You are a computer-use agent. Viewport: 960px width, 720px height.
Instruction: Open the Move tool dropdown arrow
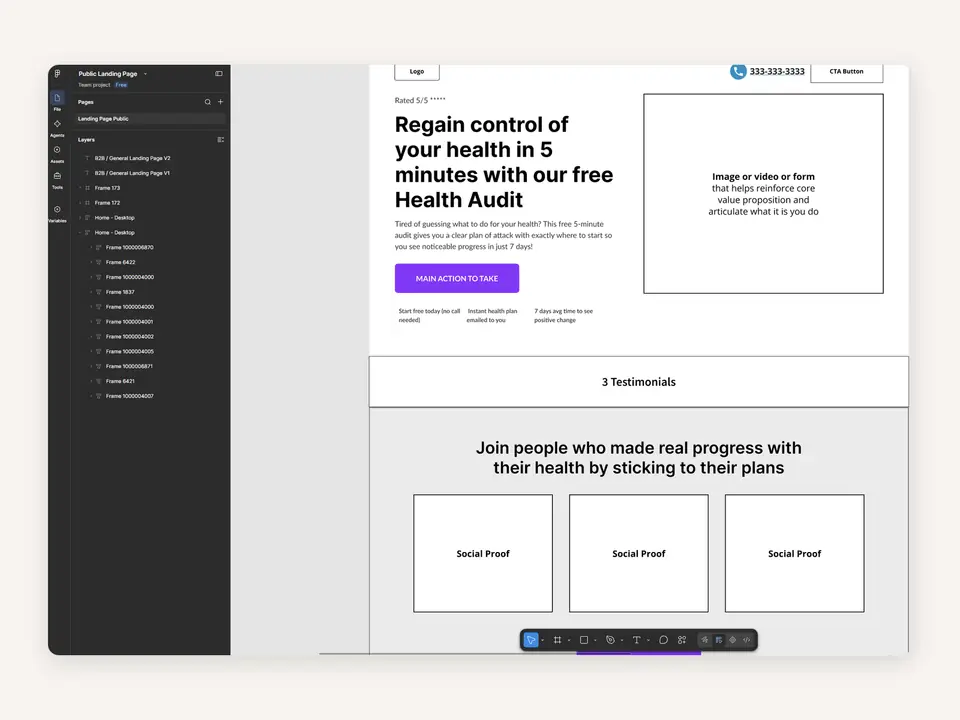click(542, 640)
